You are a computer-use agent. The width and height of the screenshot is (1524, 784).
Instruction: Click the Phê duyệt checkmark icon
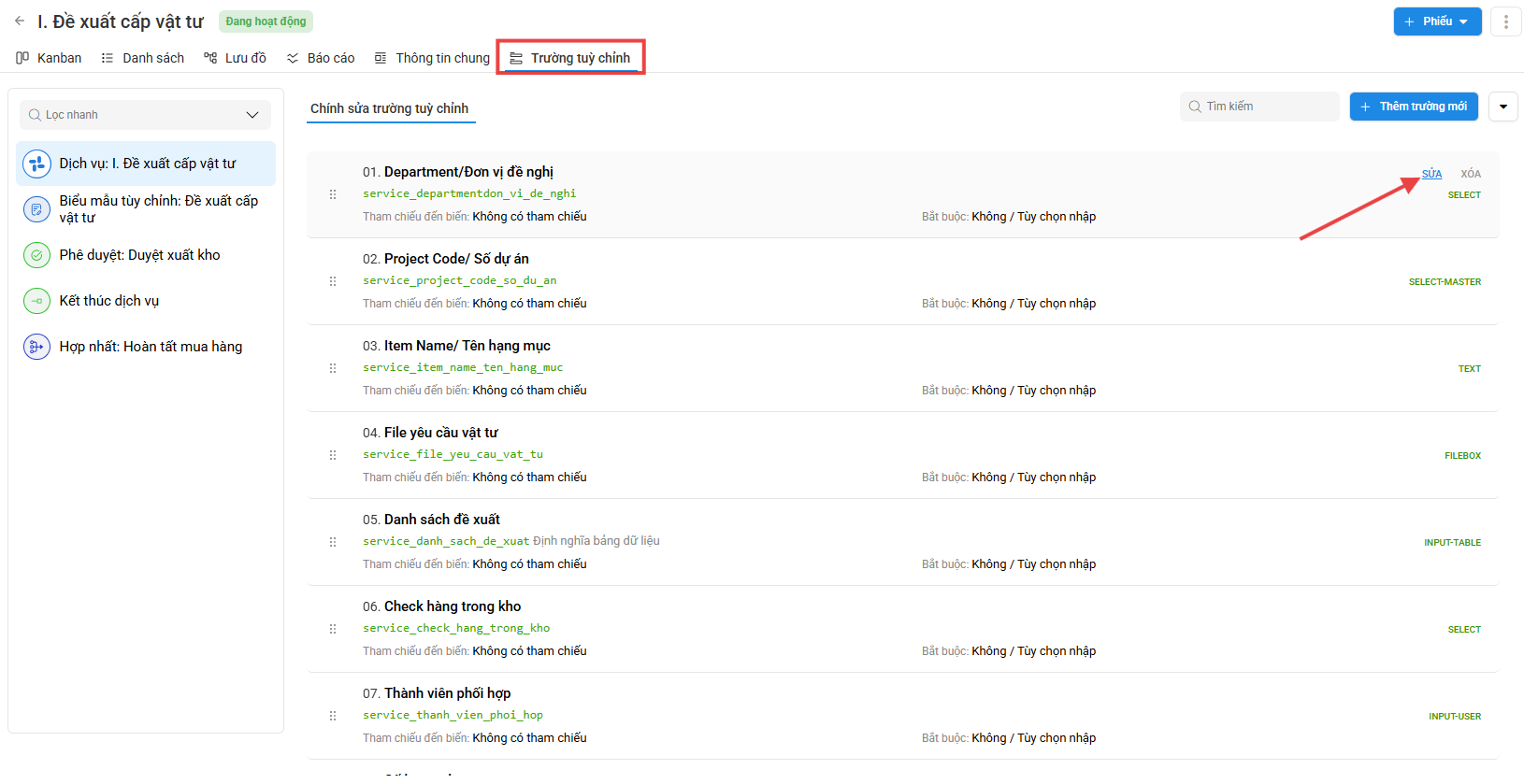pyautogui.click(x=36, y=255)
